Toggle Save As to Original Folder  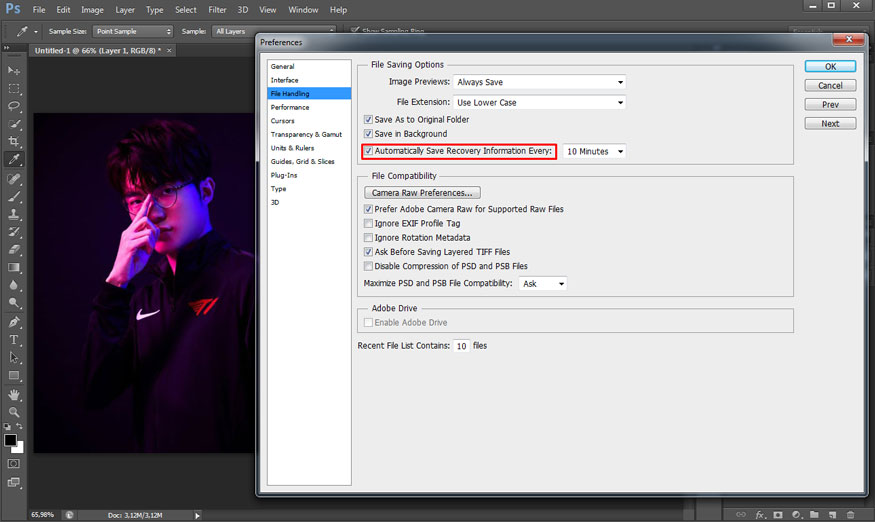(x=368, y=119)
